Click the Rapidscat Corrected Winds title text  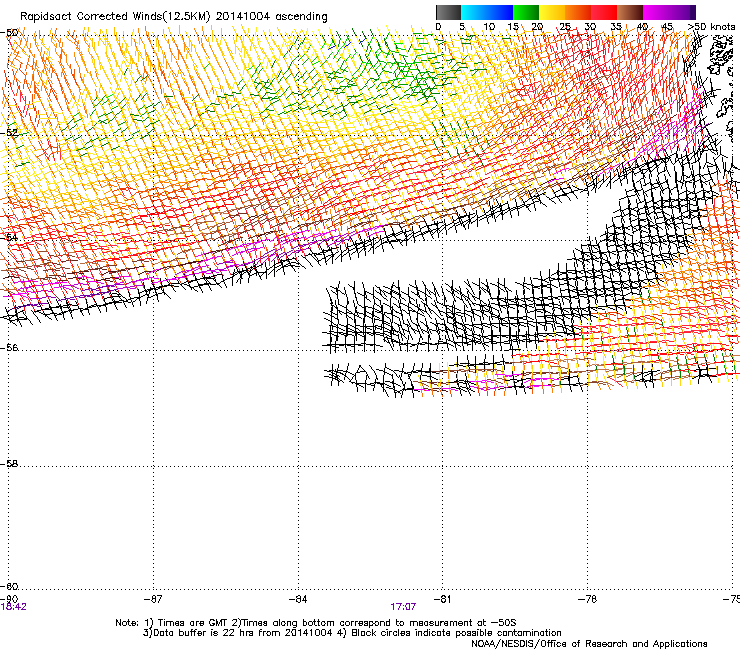174,17
